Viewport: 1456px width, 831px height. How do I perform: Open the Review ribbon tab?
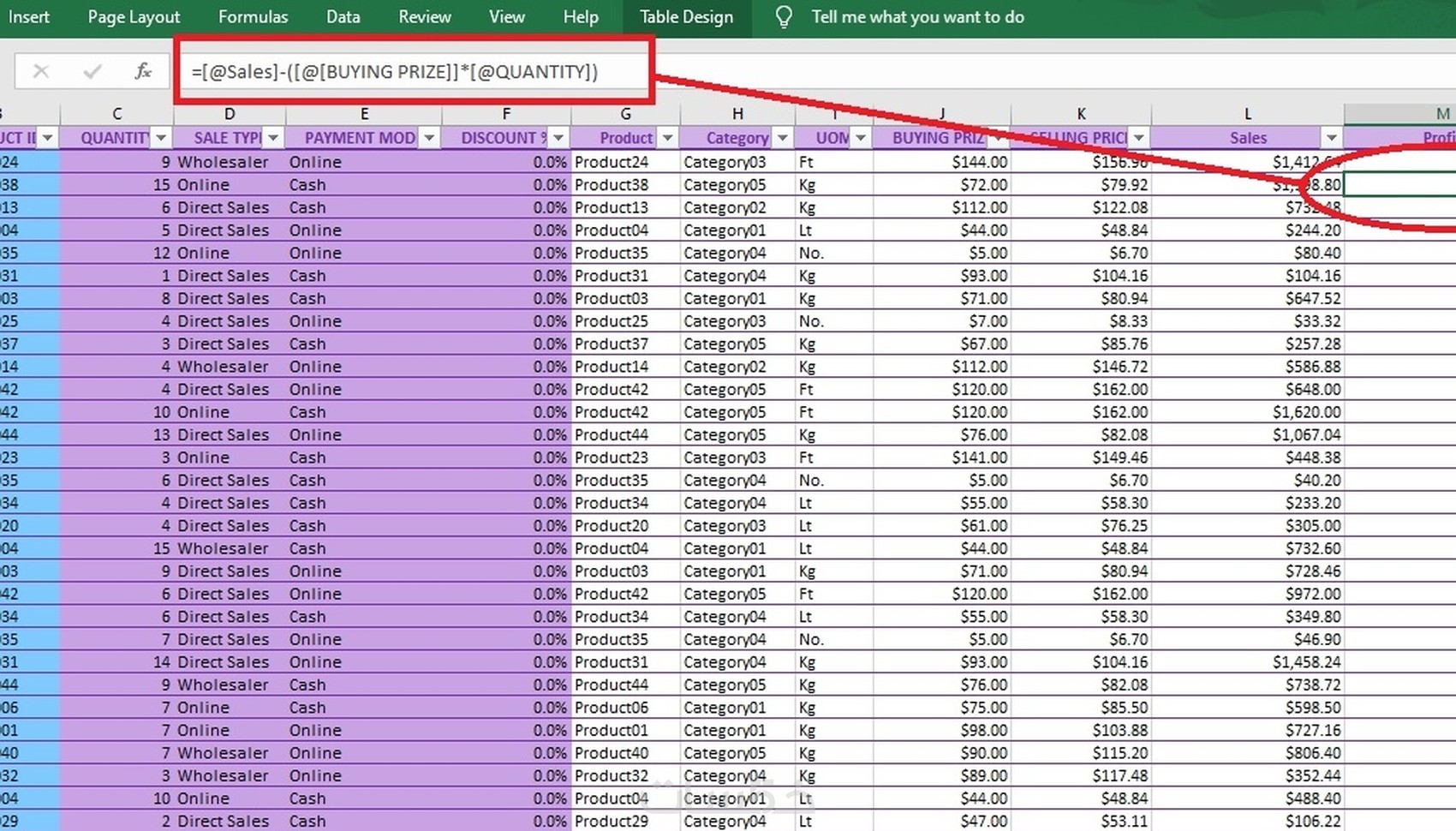(424, 16)
